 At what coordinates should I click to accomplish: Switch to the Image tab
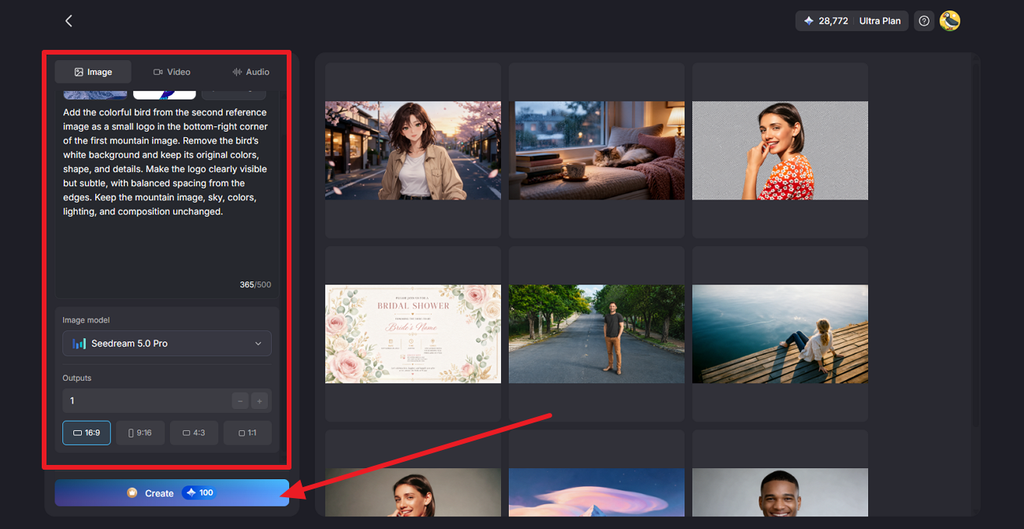click(x=93, y=72)
